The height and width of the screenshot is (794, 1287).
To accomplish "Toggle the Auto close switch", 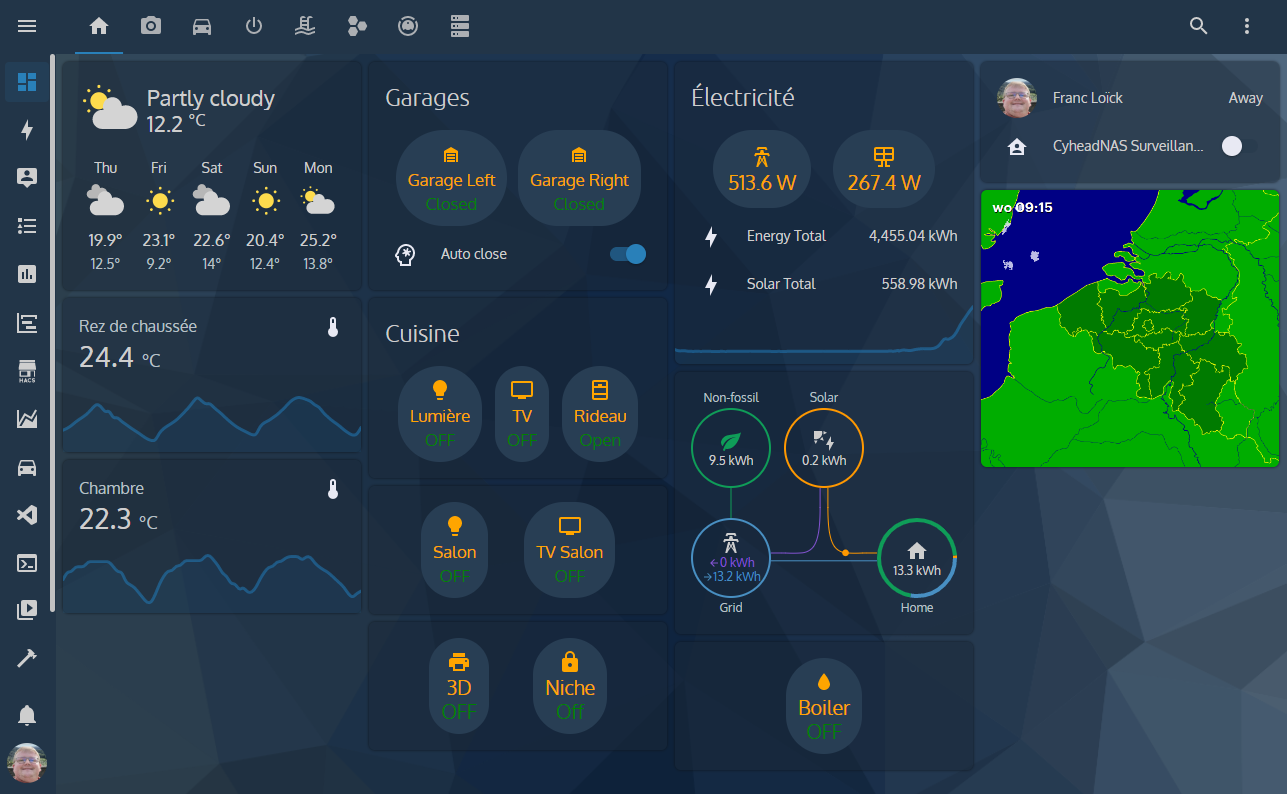I will 628,254.
